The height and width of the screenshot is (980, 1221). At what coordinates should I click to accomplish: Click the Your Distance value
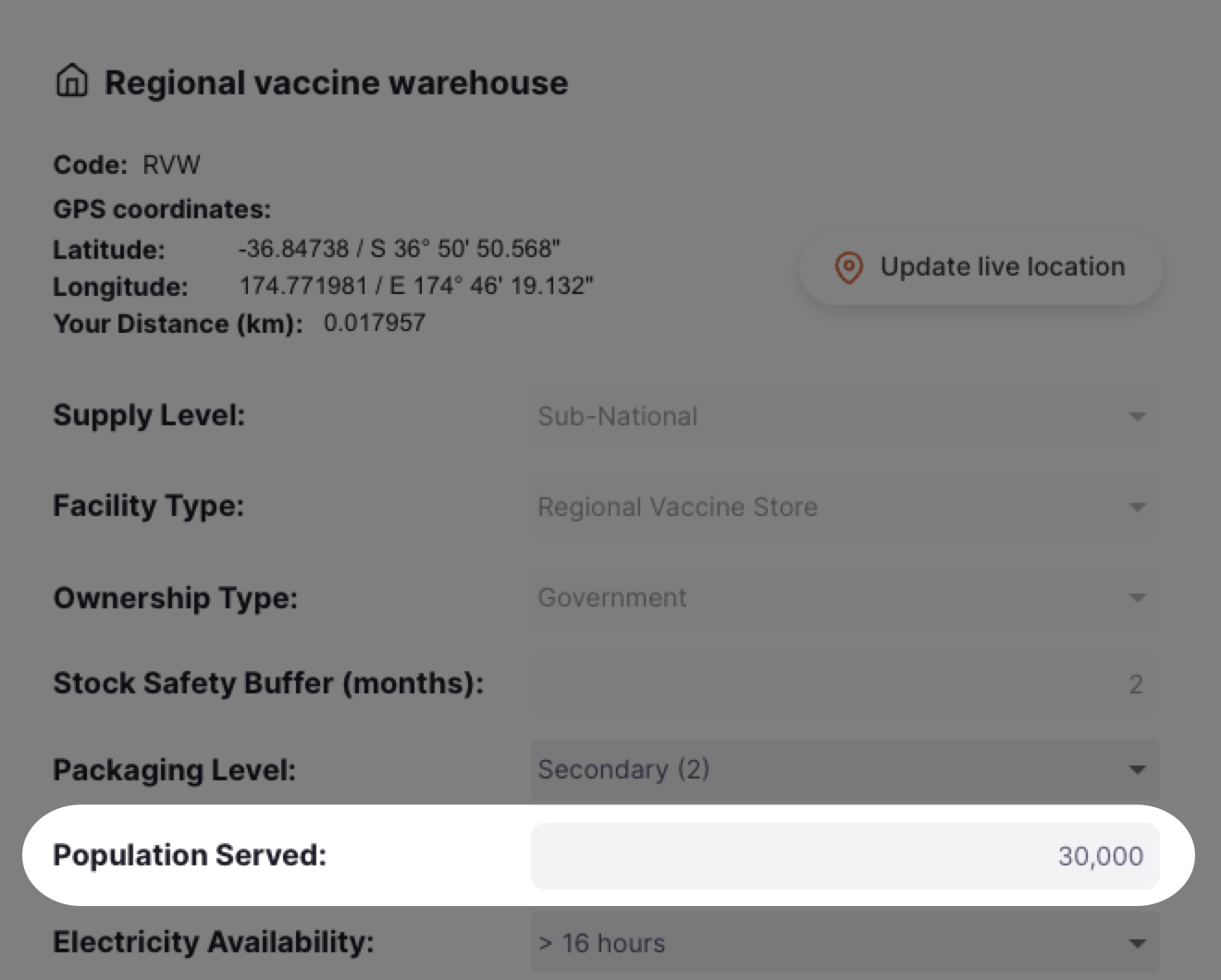click(375, 323)
